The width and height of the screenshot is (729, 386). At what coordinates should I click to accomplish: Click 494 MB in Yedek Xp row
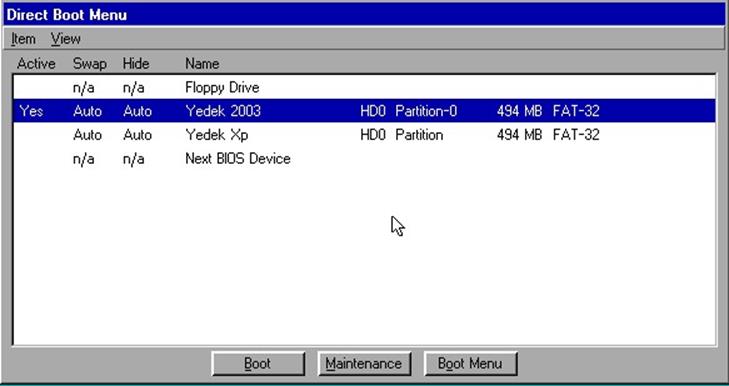[519, 135]
